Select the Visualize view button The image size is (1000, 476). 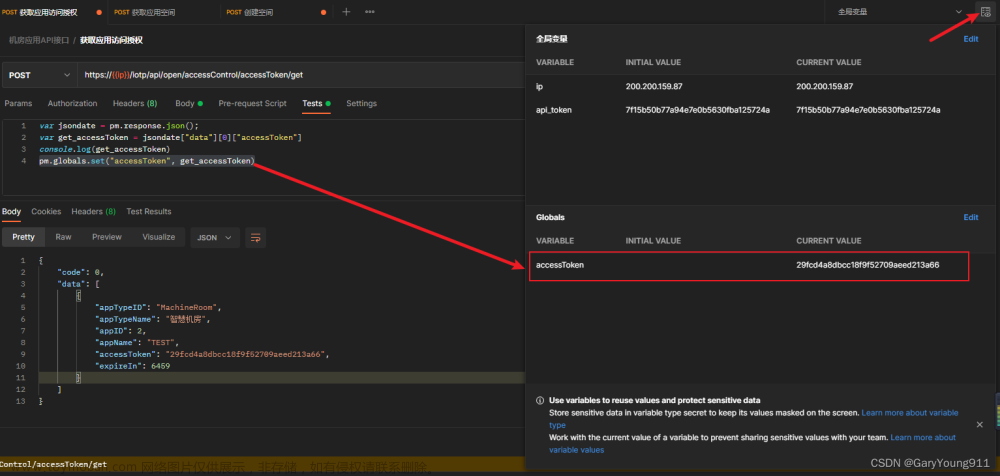[159, 237]
